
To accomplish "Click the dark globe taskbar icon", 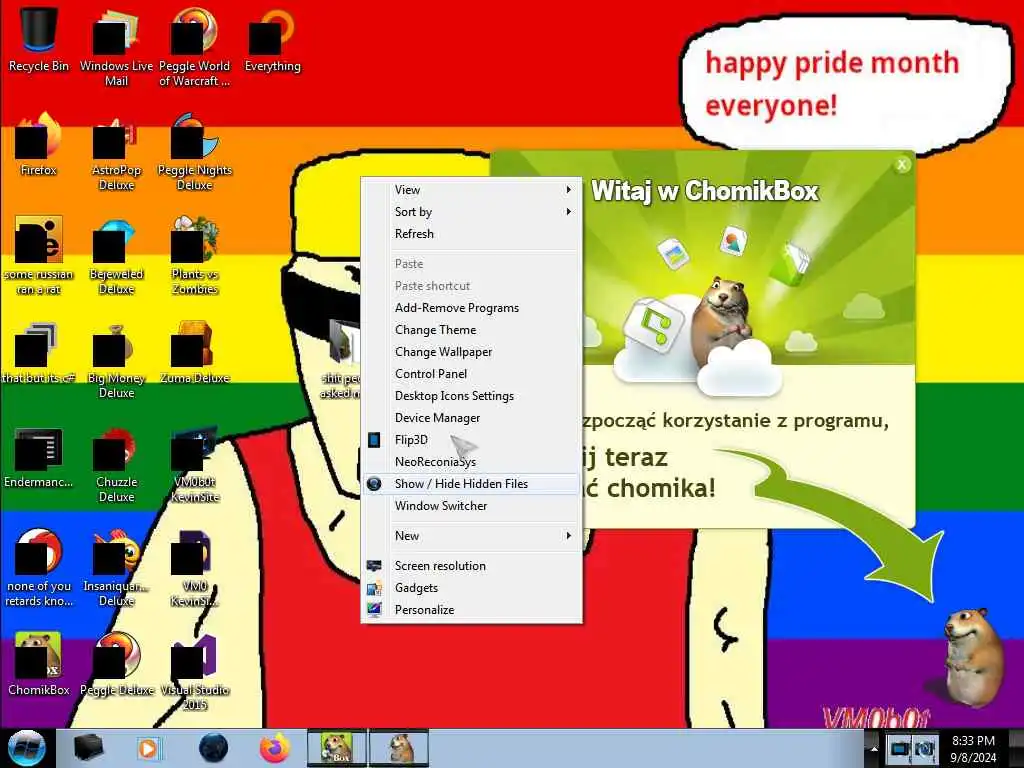I will coord(213,748).
